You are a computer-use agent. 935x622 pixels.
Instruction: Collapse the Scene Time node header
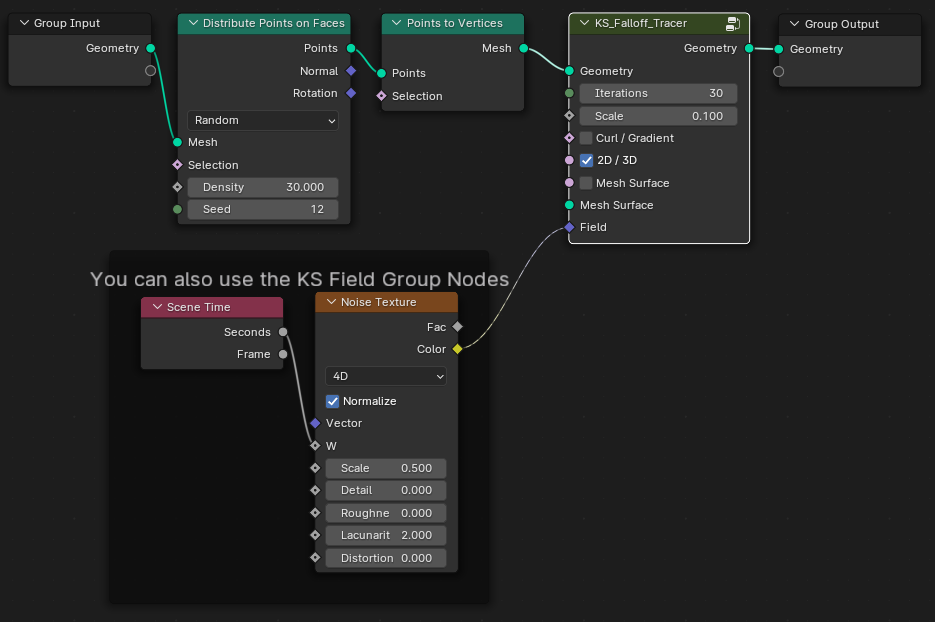pyautogui.click(x=157, y=307)
